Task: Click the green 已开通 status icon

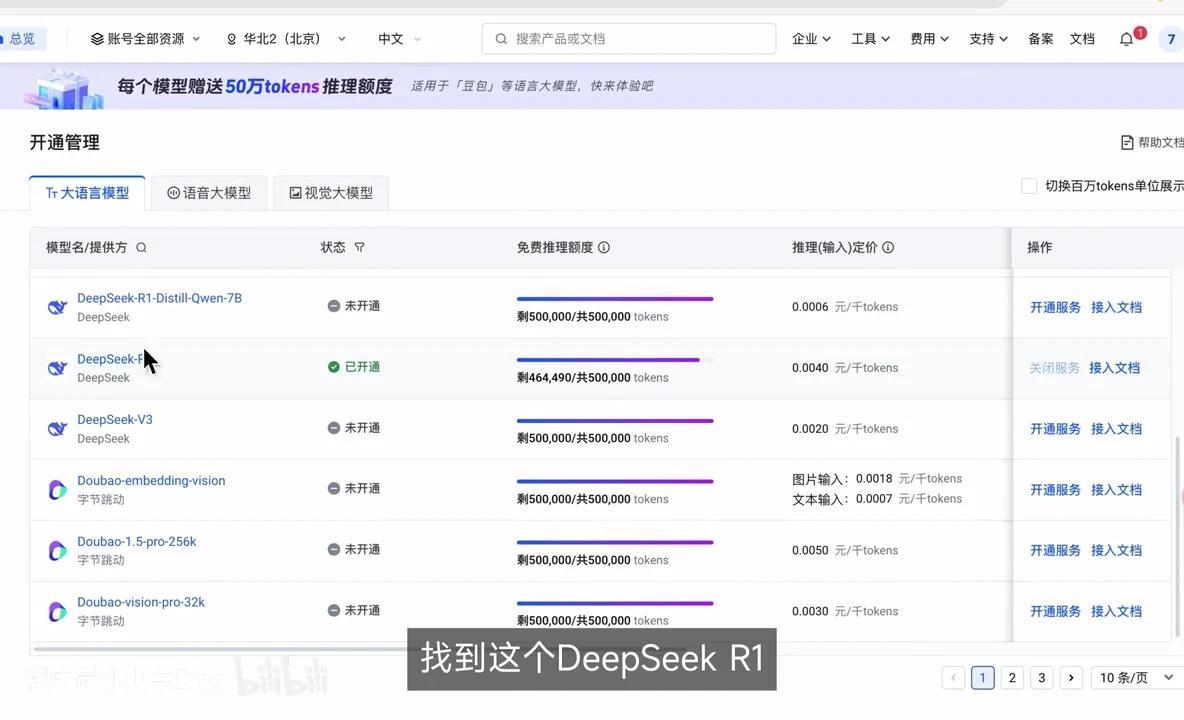Action: point(333,367)
